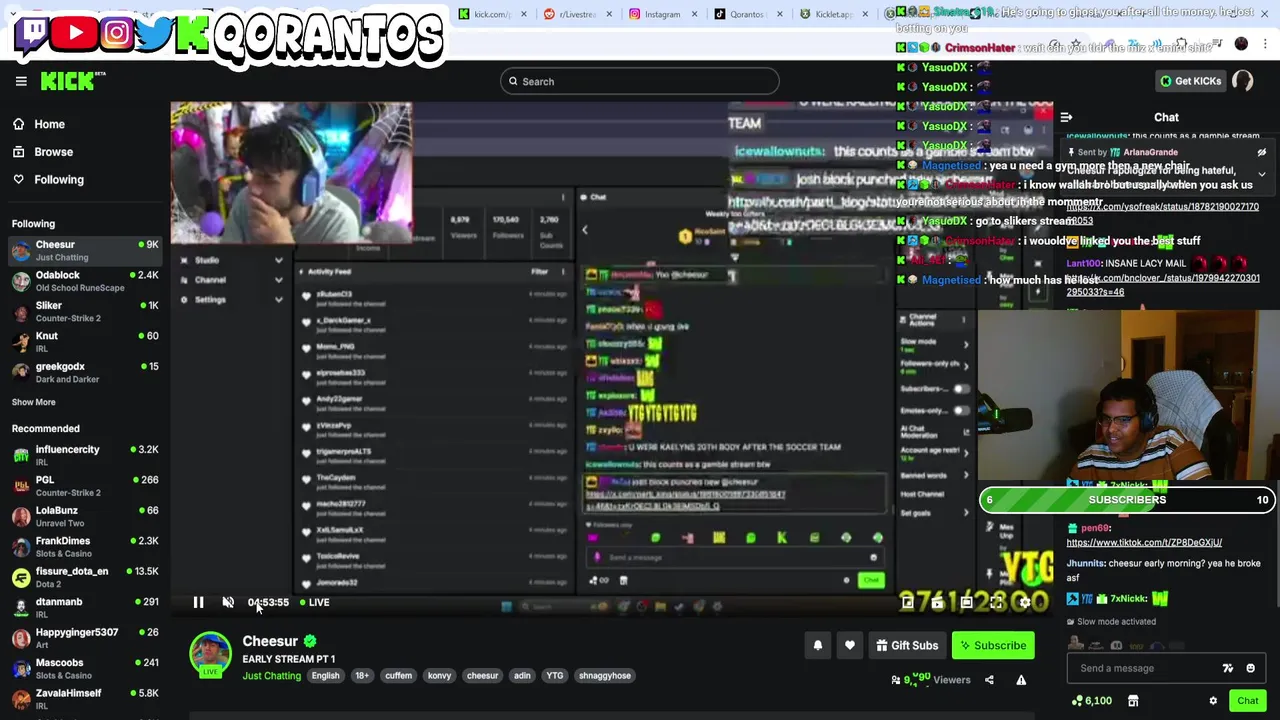
Task: Toggle fullscreen on video player
Action: [x=996, y=602]
